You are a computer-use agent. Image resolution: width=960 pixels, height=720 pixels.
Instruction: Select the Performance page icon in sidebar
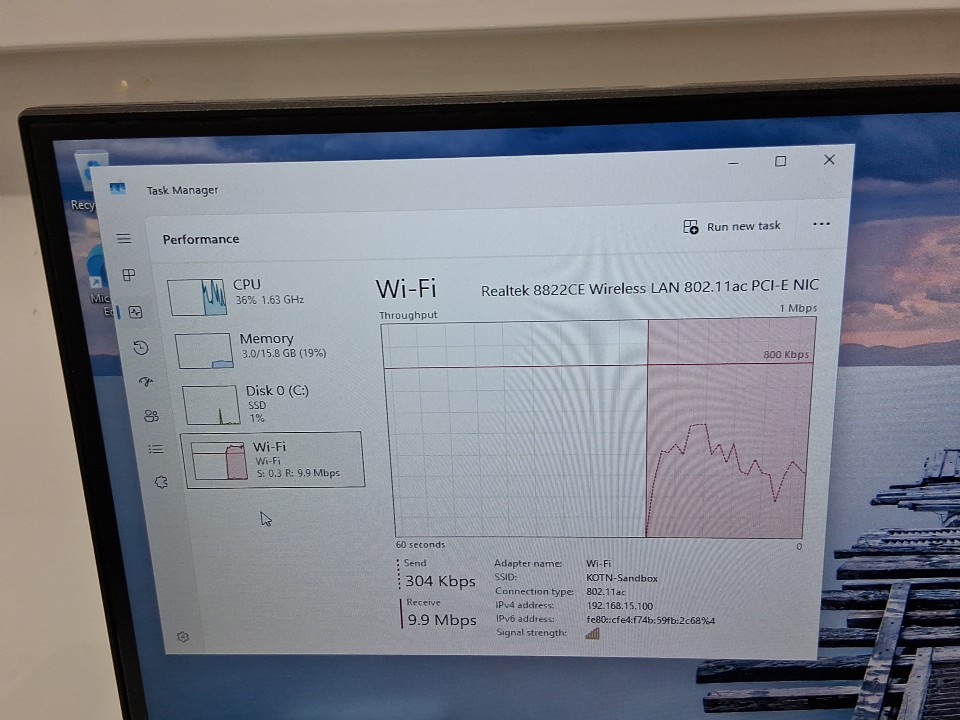point(136,312)
